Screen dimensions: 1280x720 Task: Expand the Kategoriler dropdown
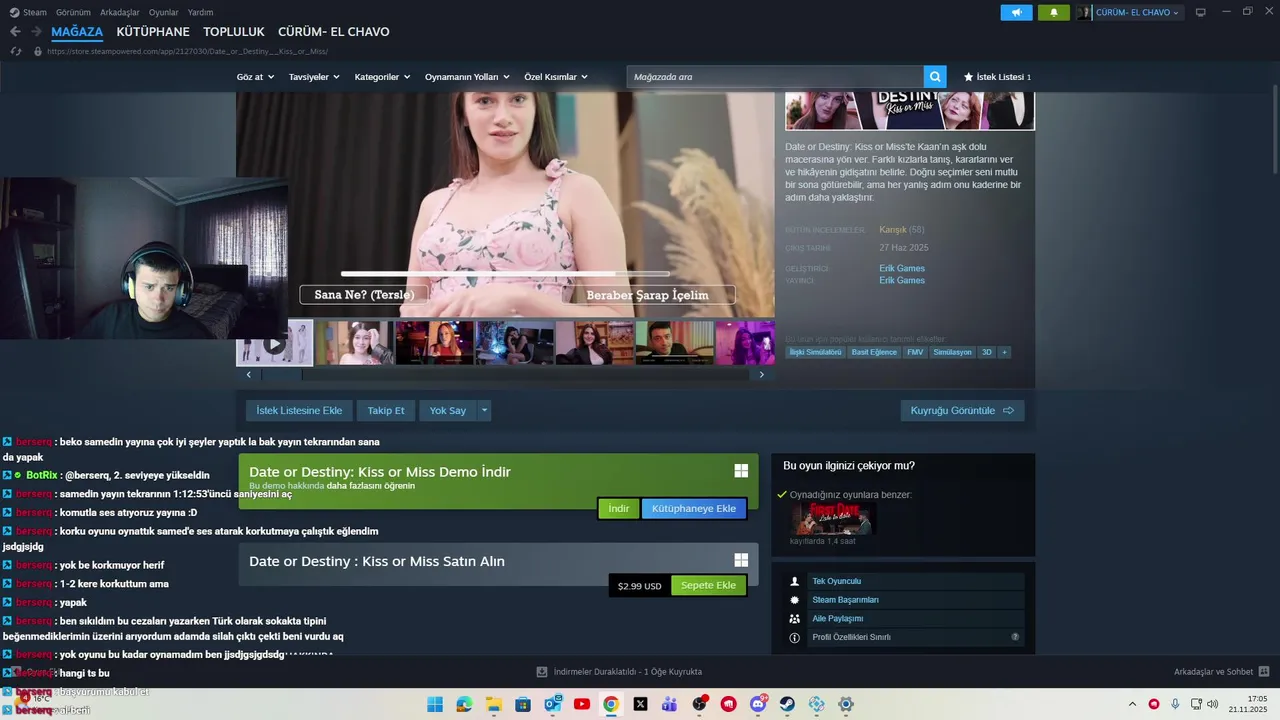pos(382,77)
